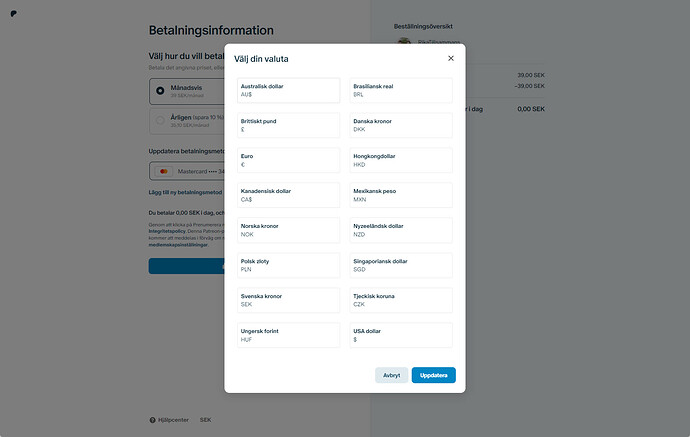Select the Månadsvis radio button
Screen dimensions: 690x437
pos(160,90)
